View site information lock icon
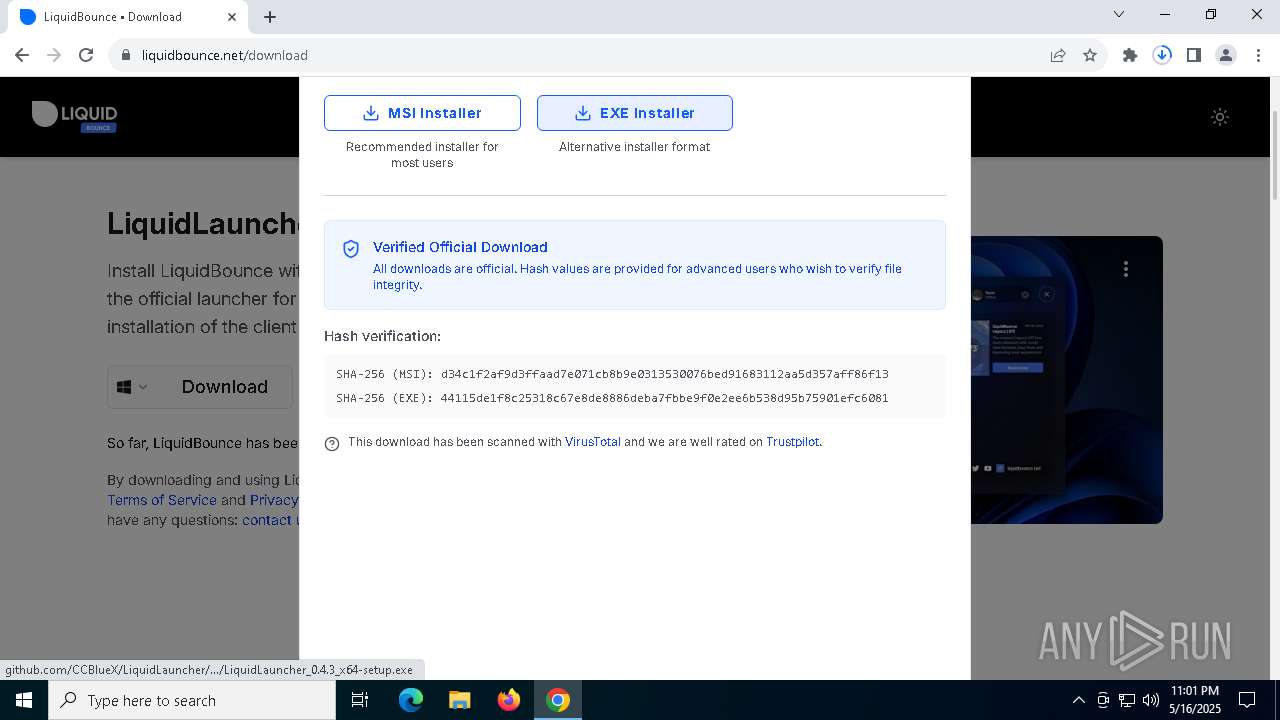The height and width of the screenshot is (720, 1280). tap(126, 55)
